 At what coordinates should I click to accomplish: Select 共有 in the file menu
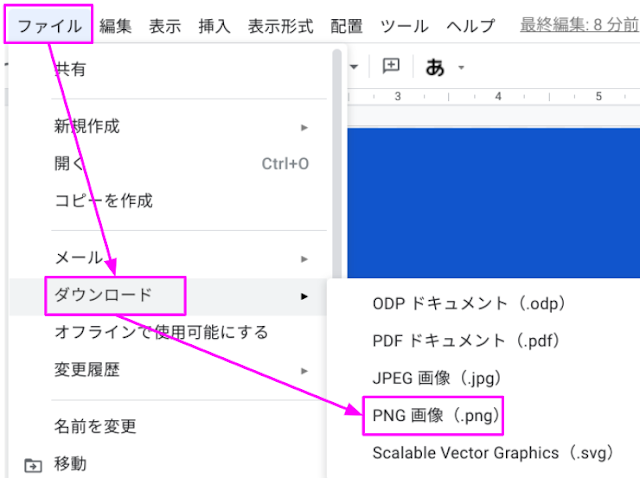coord(168,69)
